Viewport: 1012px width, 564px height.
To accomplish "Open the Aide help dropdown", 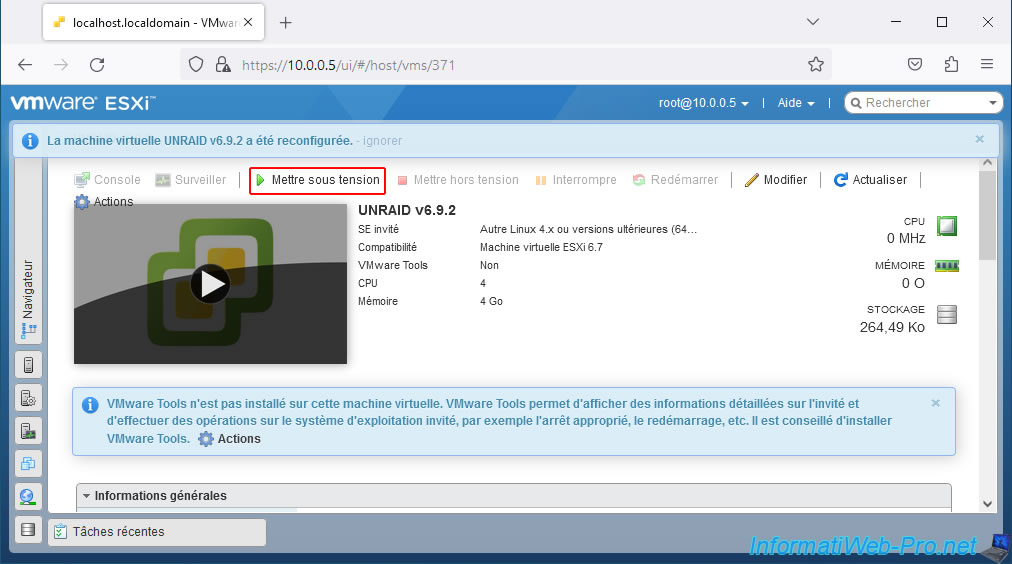I will pyautogui.click(x=796, y=103).
